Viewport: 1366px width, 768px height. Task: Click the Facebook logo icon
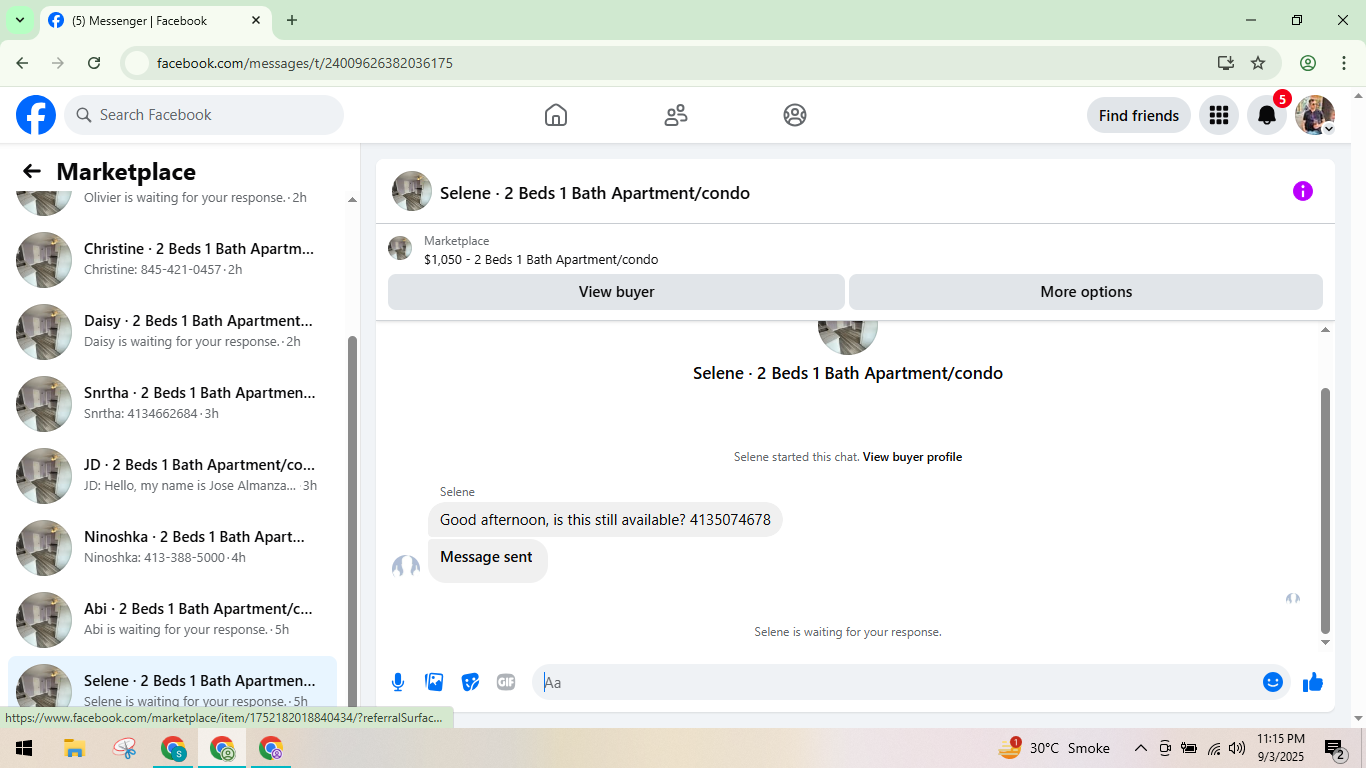[36, 115]
